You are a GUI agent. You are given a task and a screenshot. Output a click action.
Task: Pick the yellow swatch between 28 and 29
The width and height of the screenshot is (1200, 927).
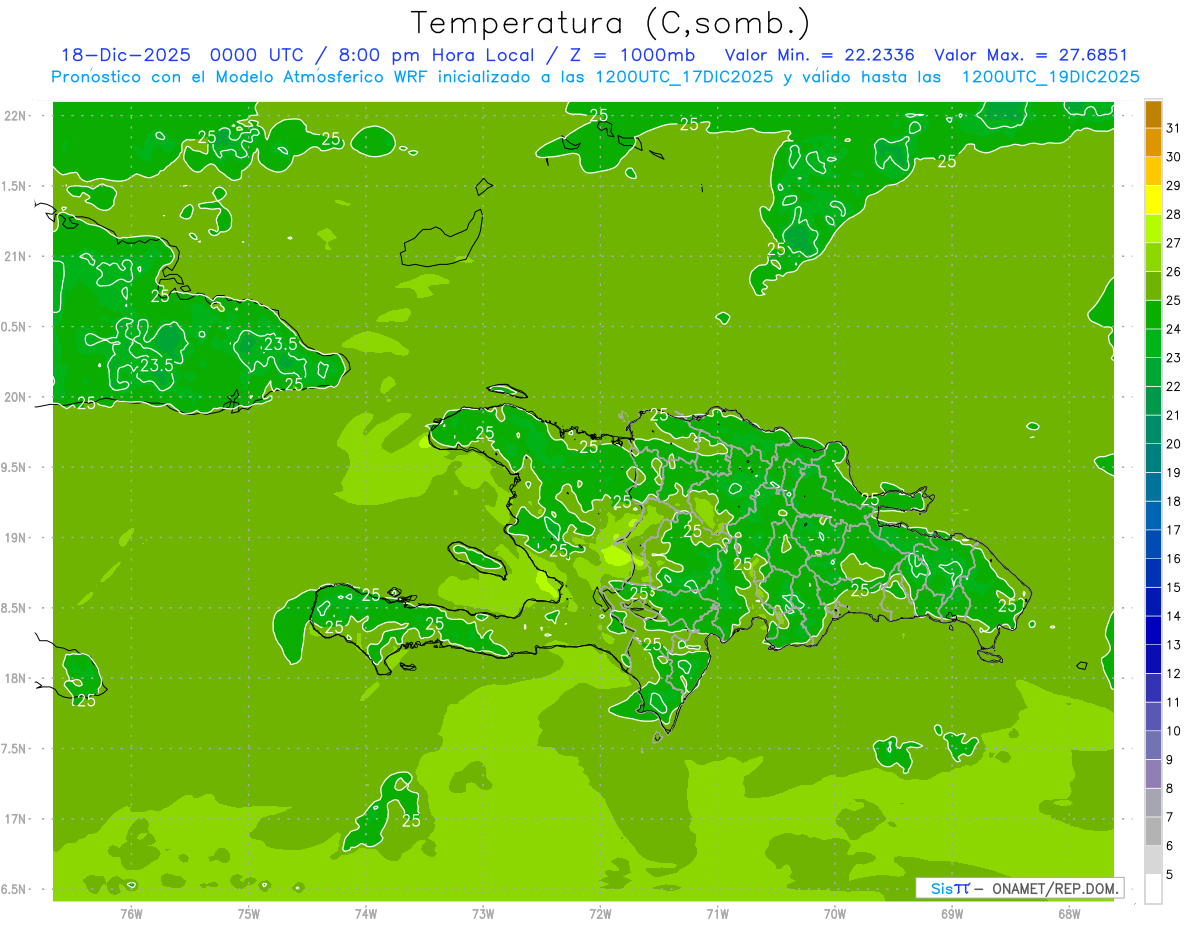click(x=1153, y=200)
